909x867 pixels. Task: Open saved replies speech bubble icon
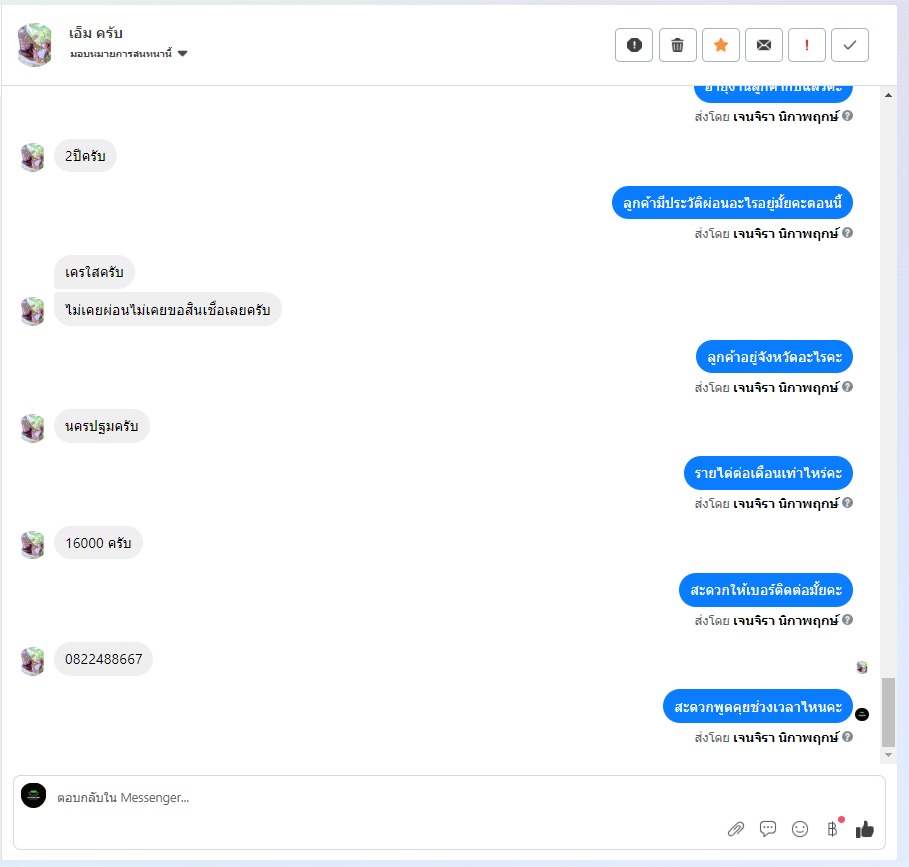pos(768,829)
